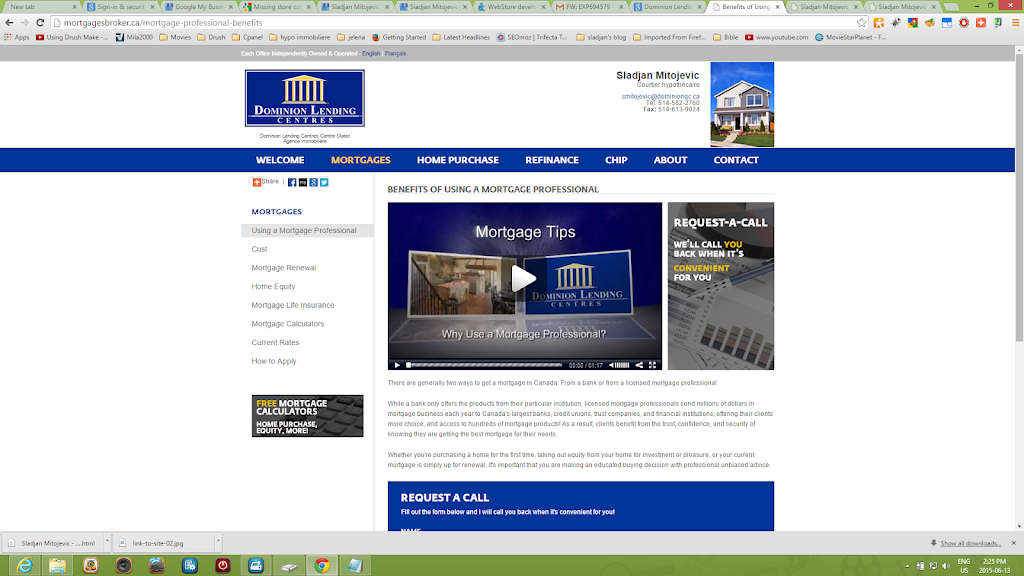The height and width of the screenshot is (576, 1024).
Task: Switch to Missing store code tab
Action: (277, 7)
